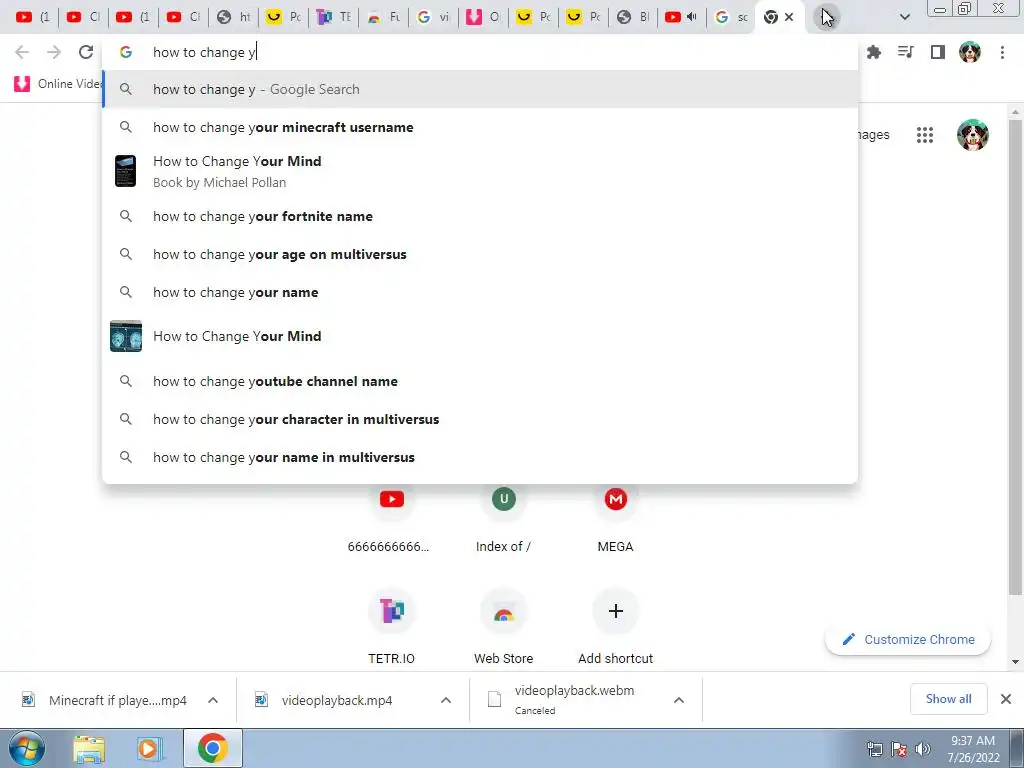Click the new tab button
The height and width of the screenshot is (768, 1024).
[x=826, y=17]
